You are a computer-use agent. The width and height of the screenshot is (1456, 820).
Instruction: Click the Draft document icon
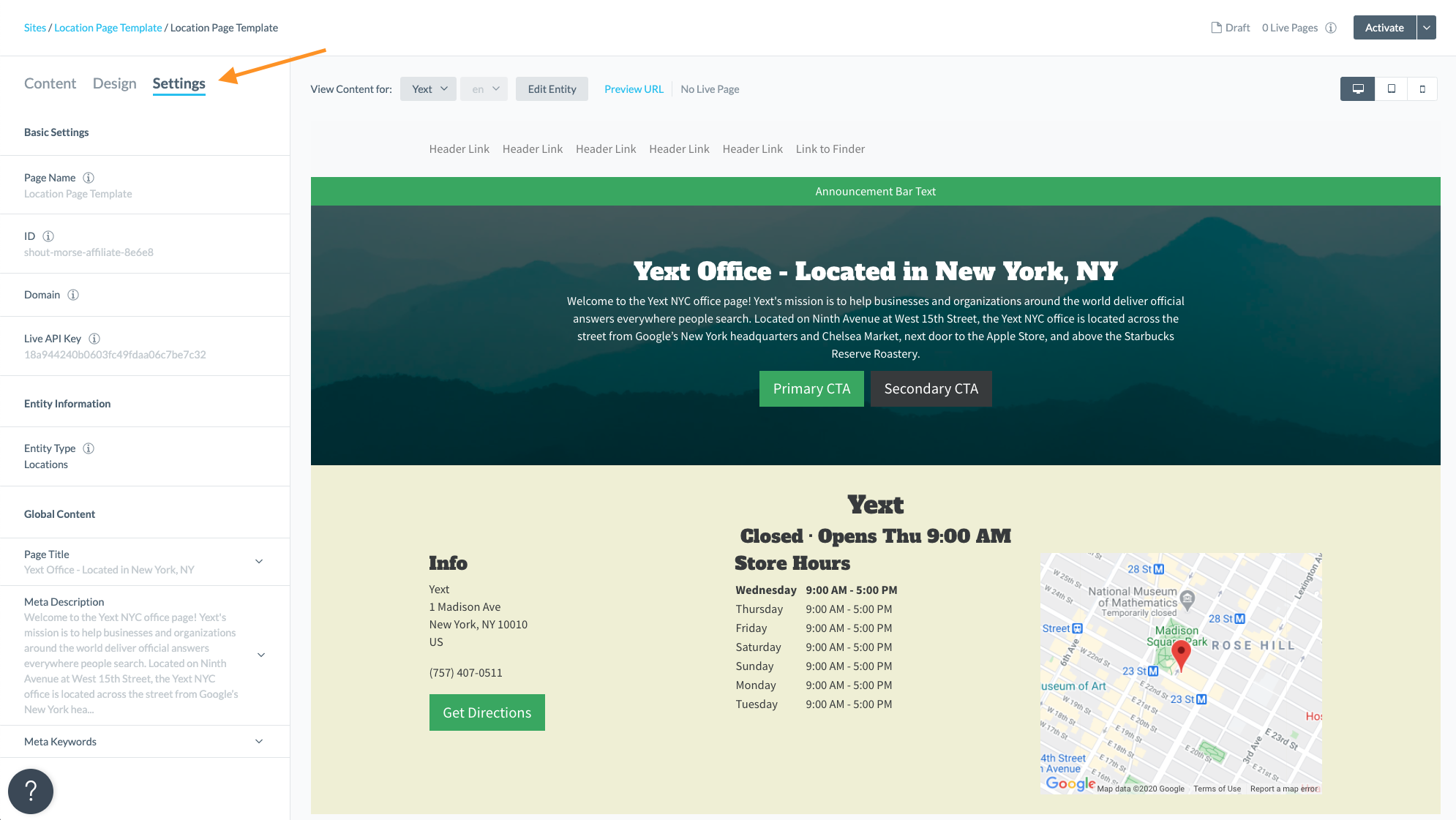(1216, 28)
